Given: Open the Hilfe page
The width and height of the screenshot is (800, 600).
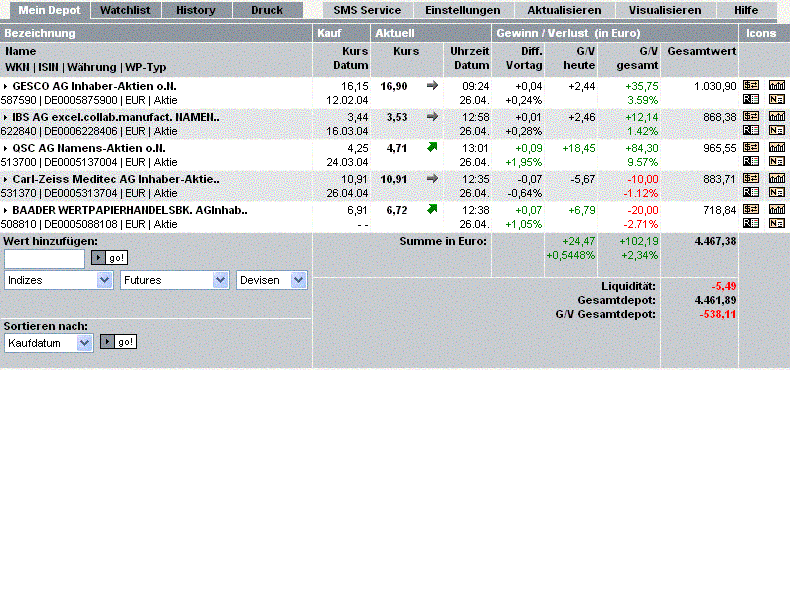Looking at the screenshot, I should tap(746, 10).
